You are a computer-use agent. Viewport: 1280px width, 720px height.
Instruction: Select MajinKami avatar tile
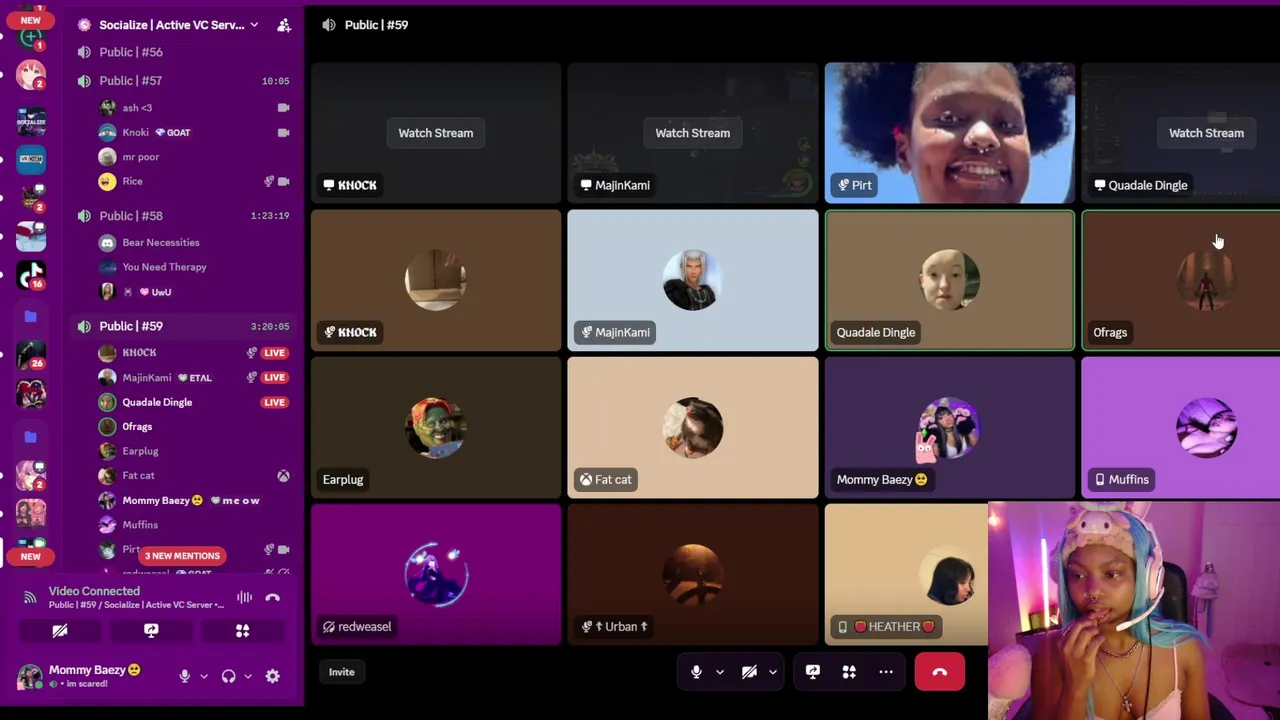(x=692, y=280)
